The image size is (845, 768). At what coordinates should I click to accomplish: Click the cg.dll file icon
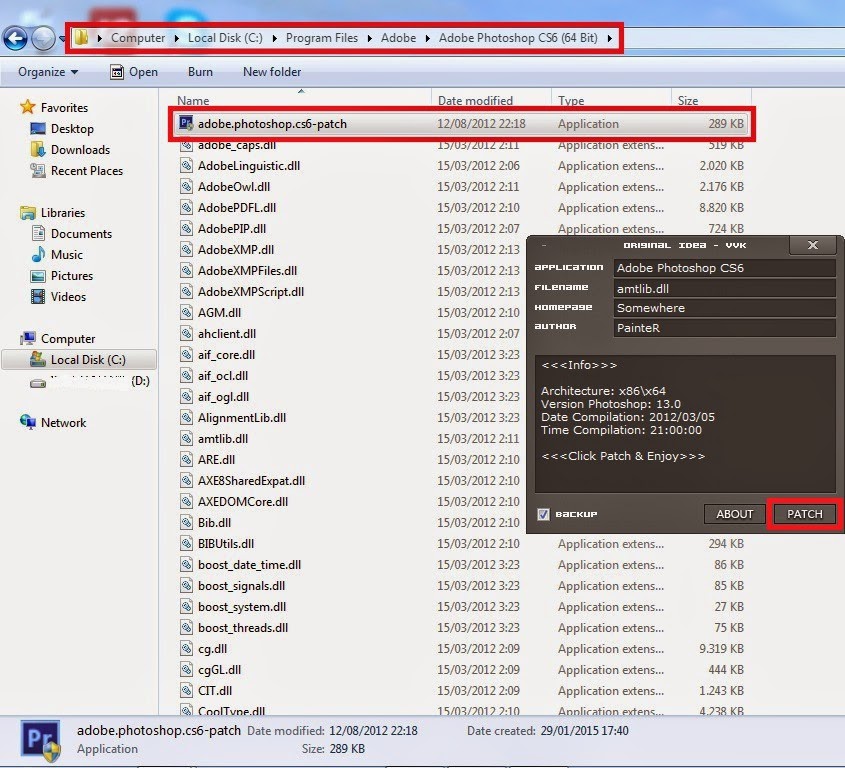(x=186, y=648)
